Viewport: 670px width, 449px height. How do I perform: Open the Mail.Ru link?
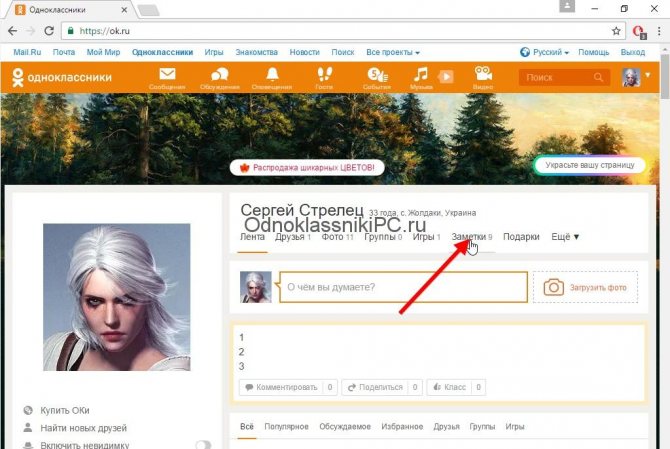coord(27,52)
